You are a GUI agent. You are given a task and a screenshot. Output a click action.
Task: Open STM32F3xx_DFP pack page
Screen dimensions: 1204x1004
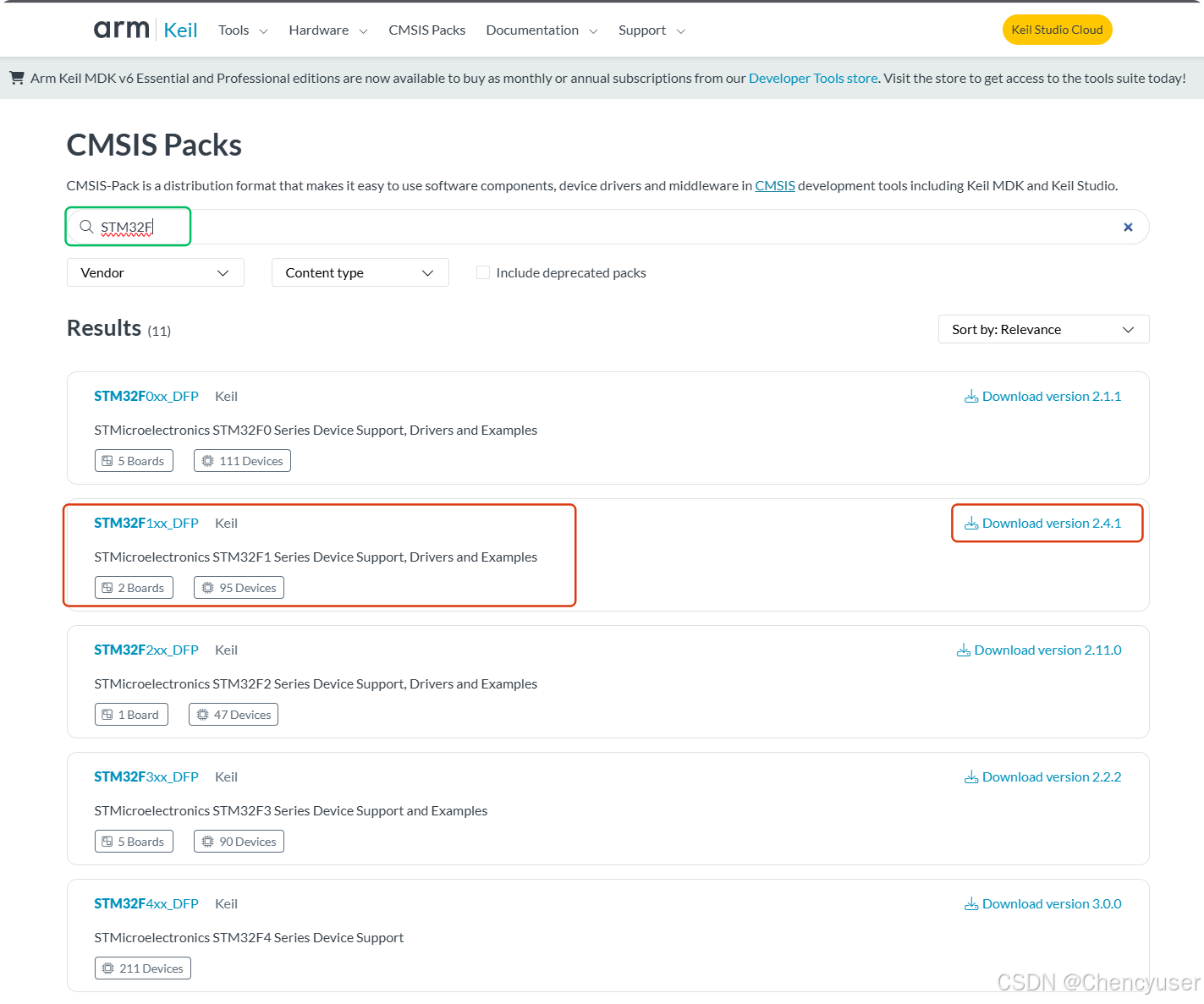pyautogui.click(x=146, y=776)
